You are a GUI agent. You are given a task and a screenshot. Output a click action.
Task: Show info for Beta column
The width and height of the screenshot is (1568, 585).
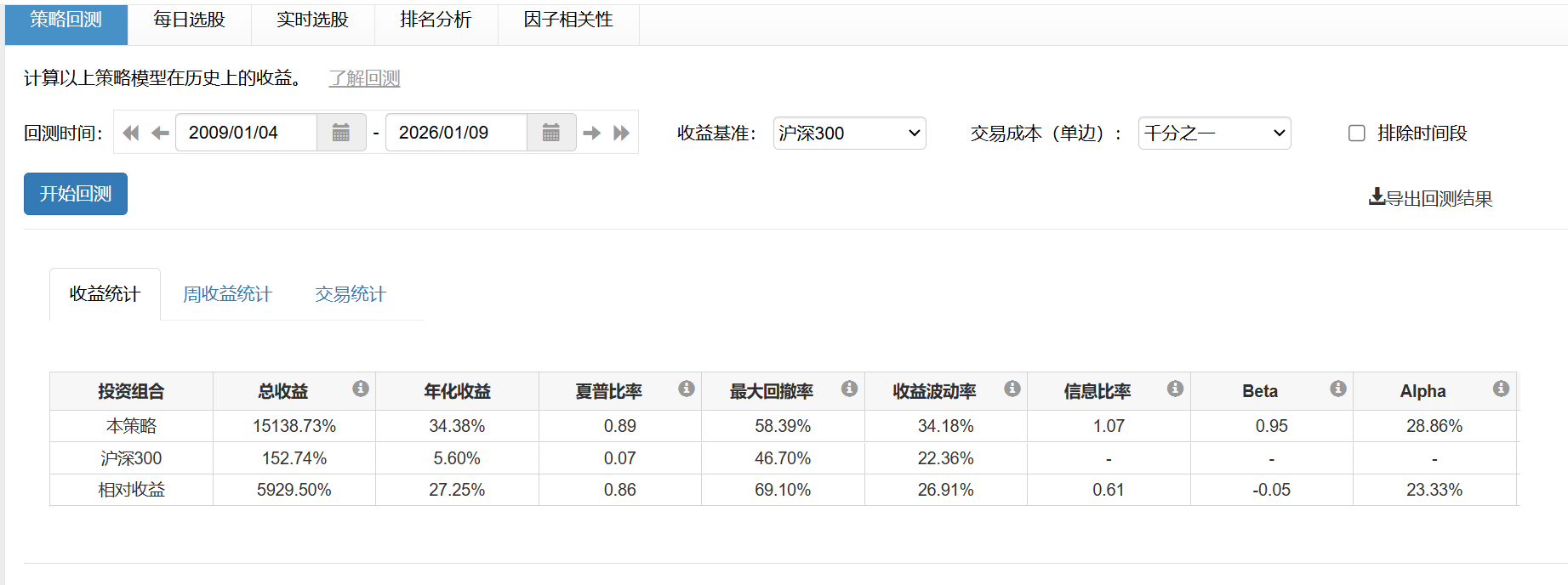(1338, 389)
